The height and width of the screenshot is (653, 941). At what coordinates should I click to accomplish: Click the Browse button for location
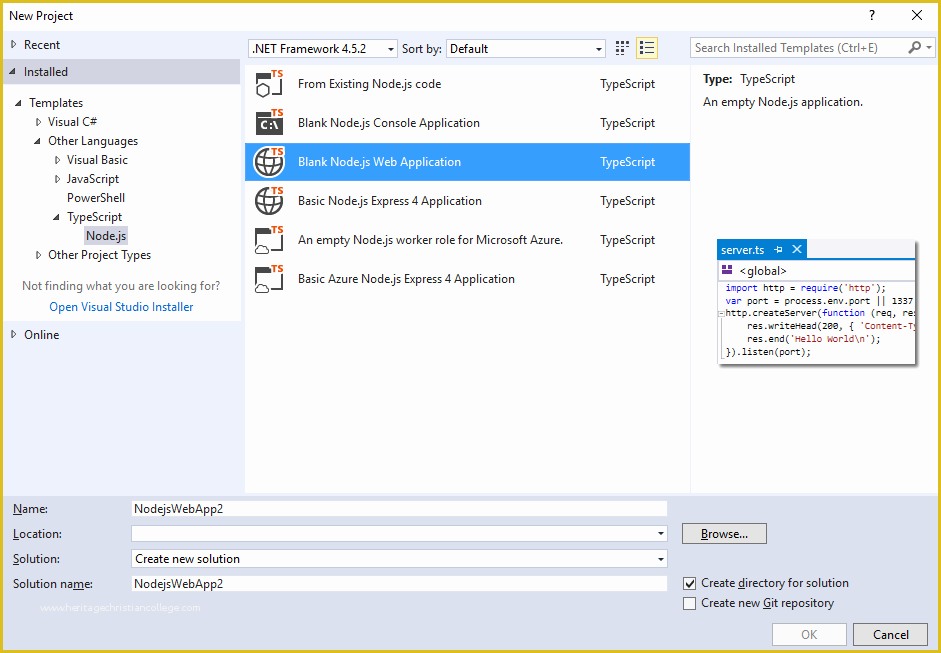723,533
